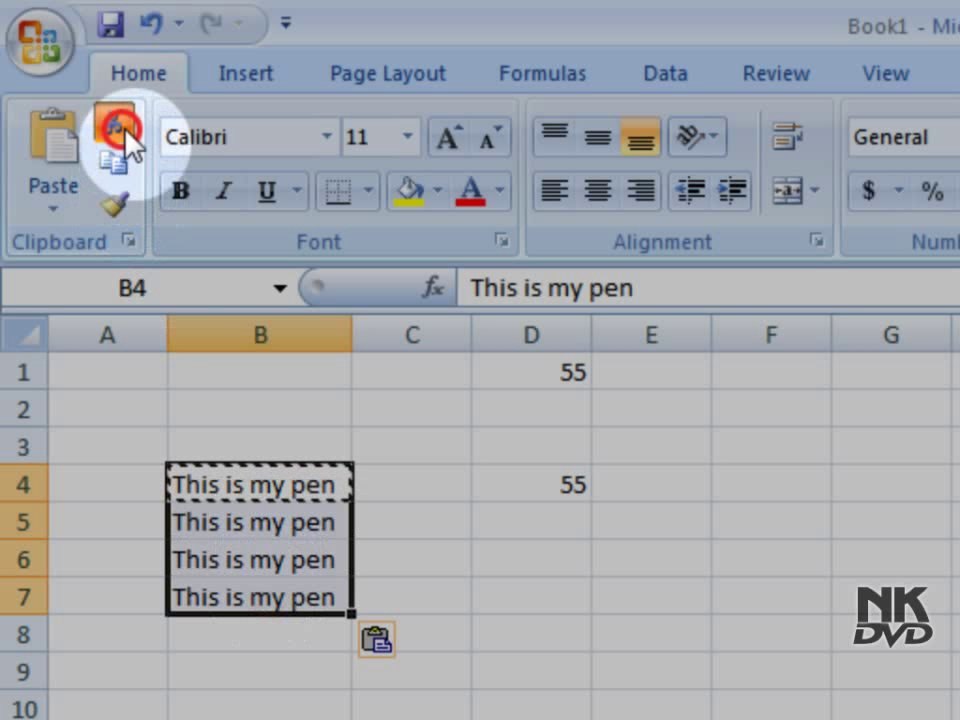Click the Insert Function fx button
The height and width of the screenshot is (720, 960).
(433, 287)
